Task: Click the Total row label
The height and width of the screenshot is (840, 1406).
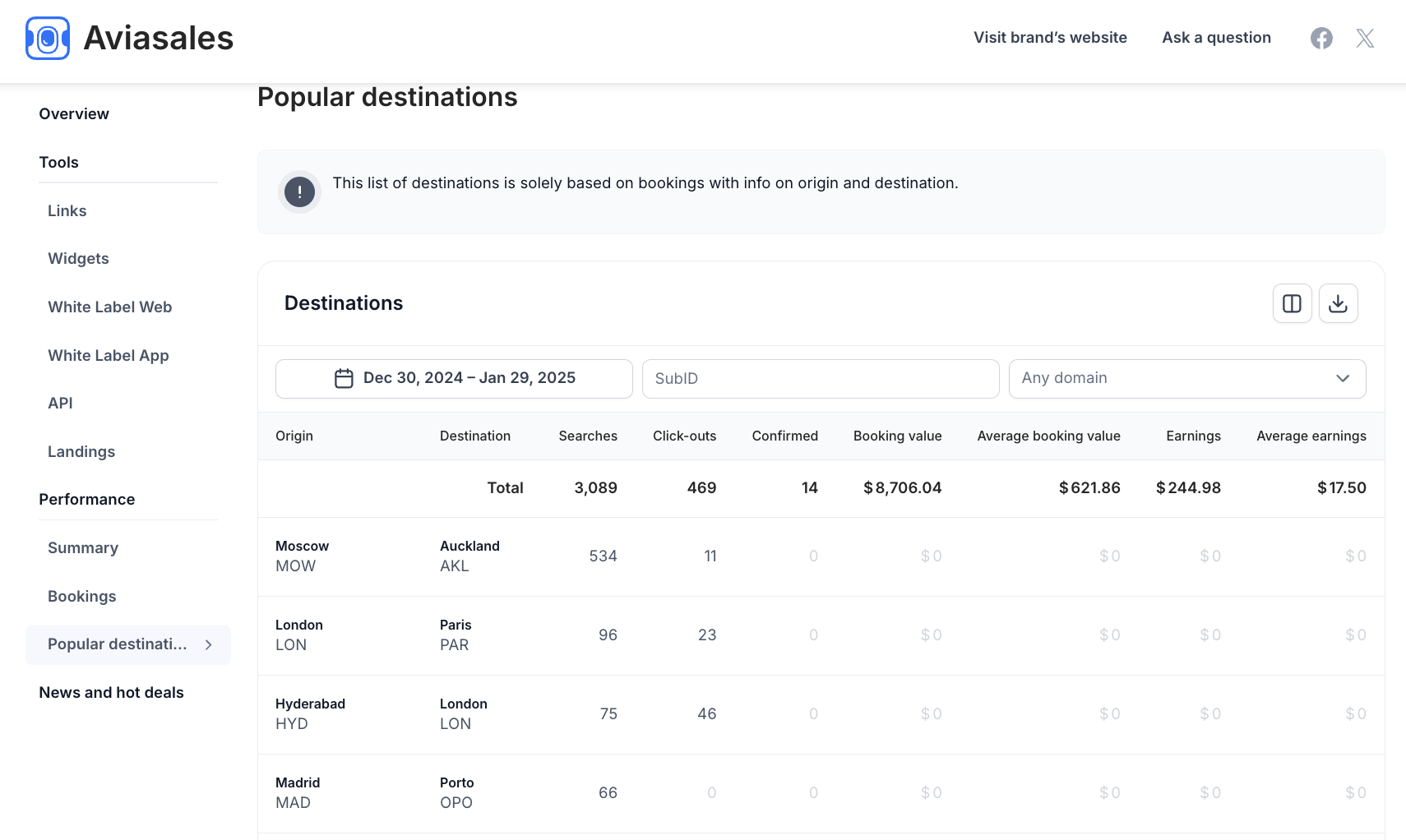Action: (505, 488)
